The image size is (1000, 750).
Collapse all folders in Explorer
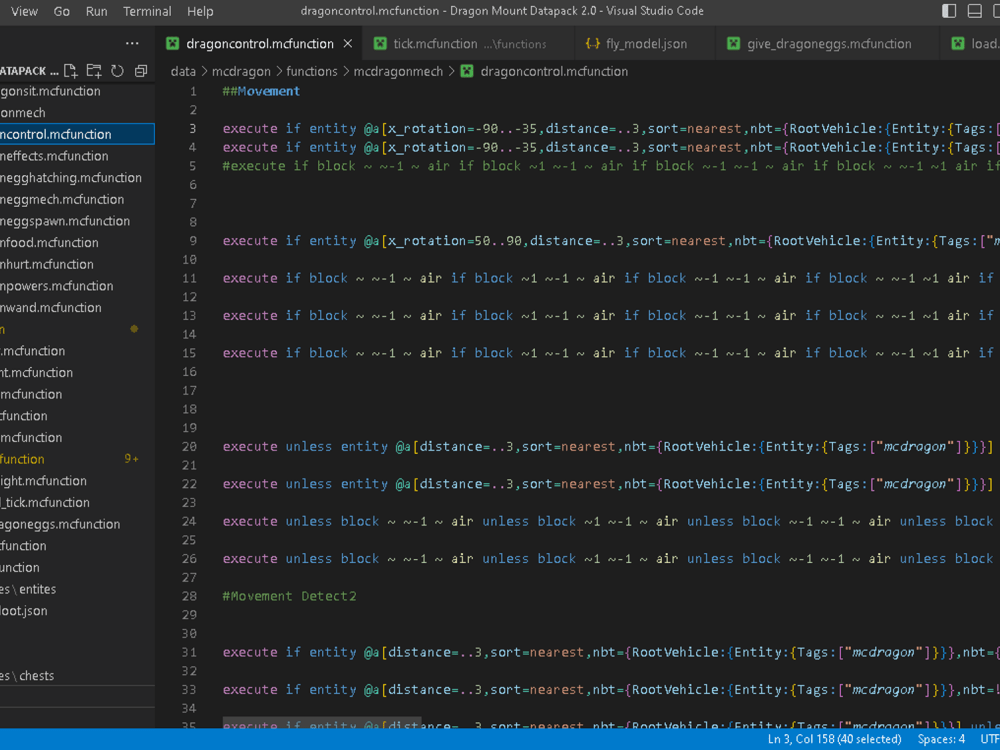coord(141,71)
